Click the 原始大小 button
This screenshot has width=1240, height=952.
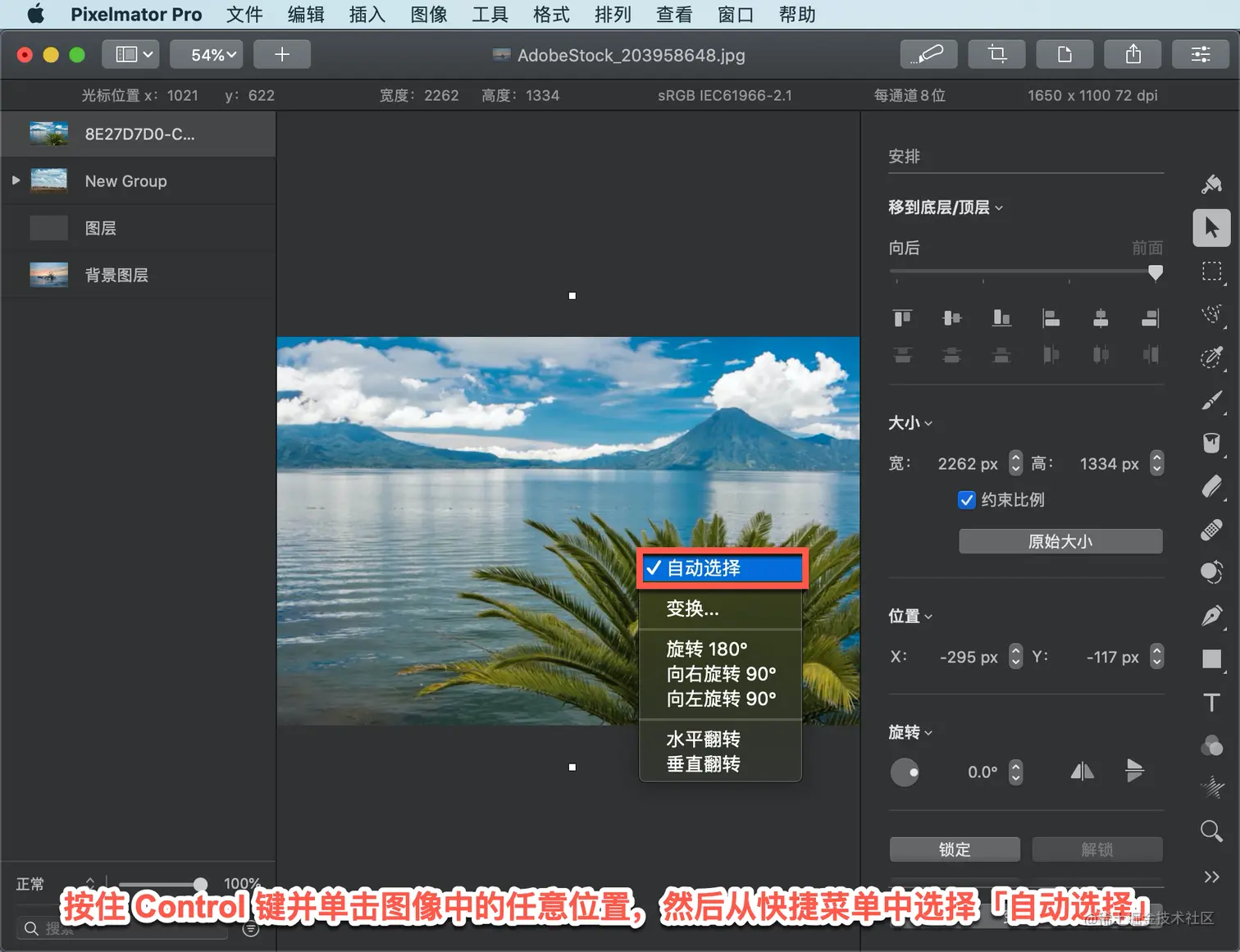coord(1060,541)
